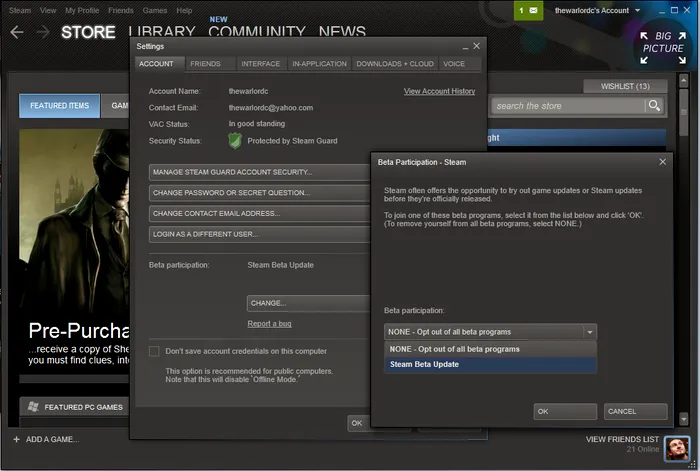Open the Wishlist (13) button
The image size is (700, 471).
625,86
